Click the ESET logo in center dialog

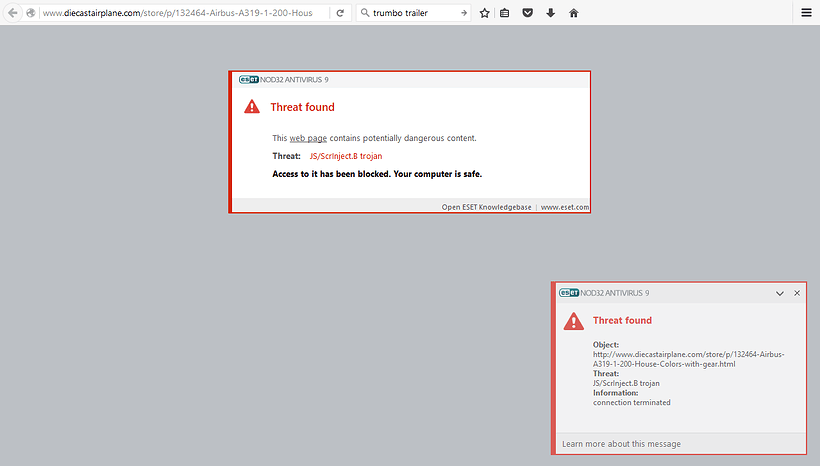(249, 79)
